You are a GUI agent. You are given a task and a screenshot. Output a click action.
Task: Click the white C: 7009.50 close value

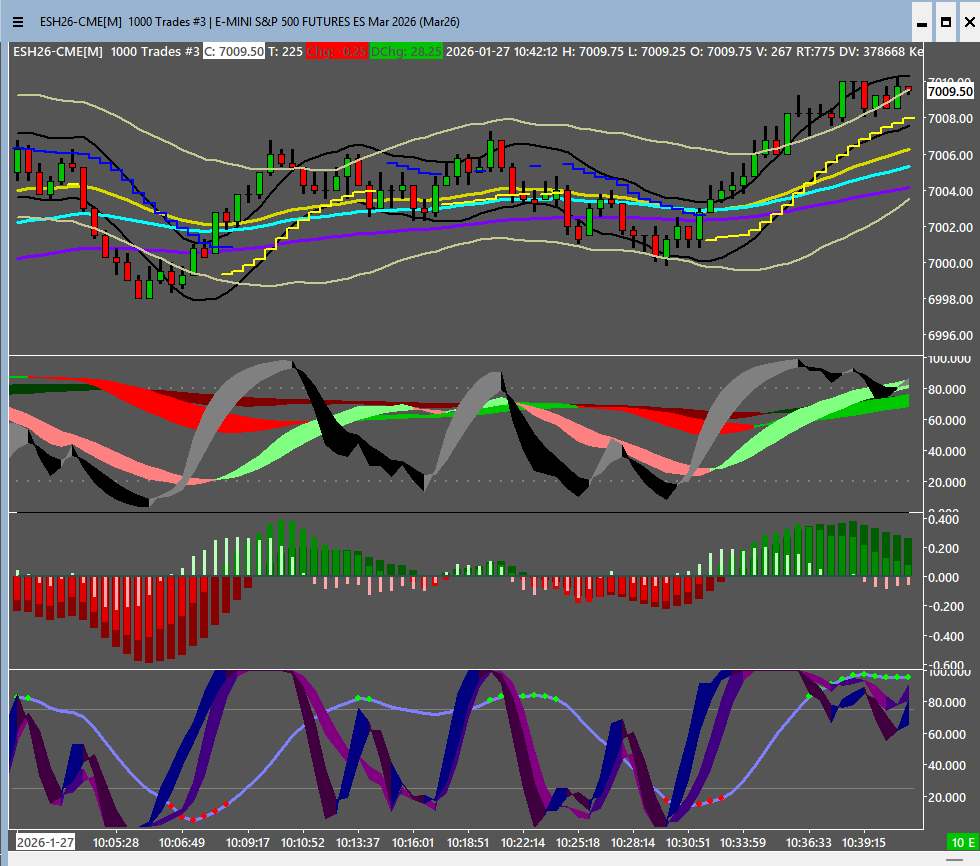234,51
